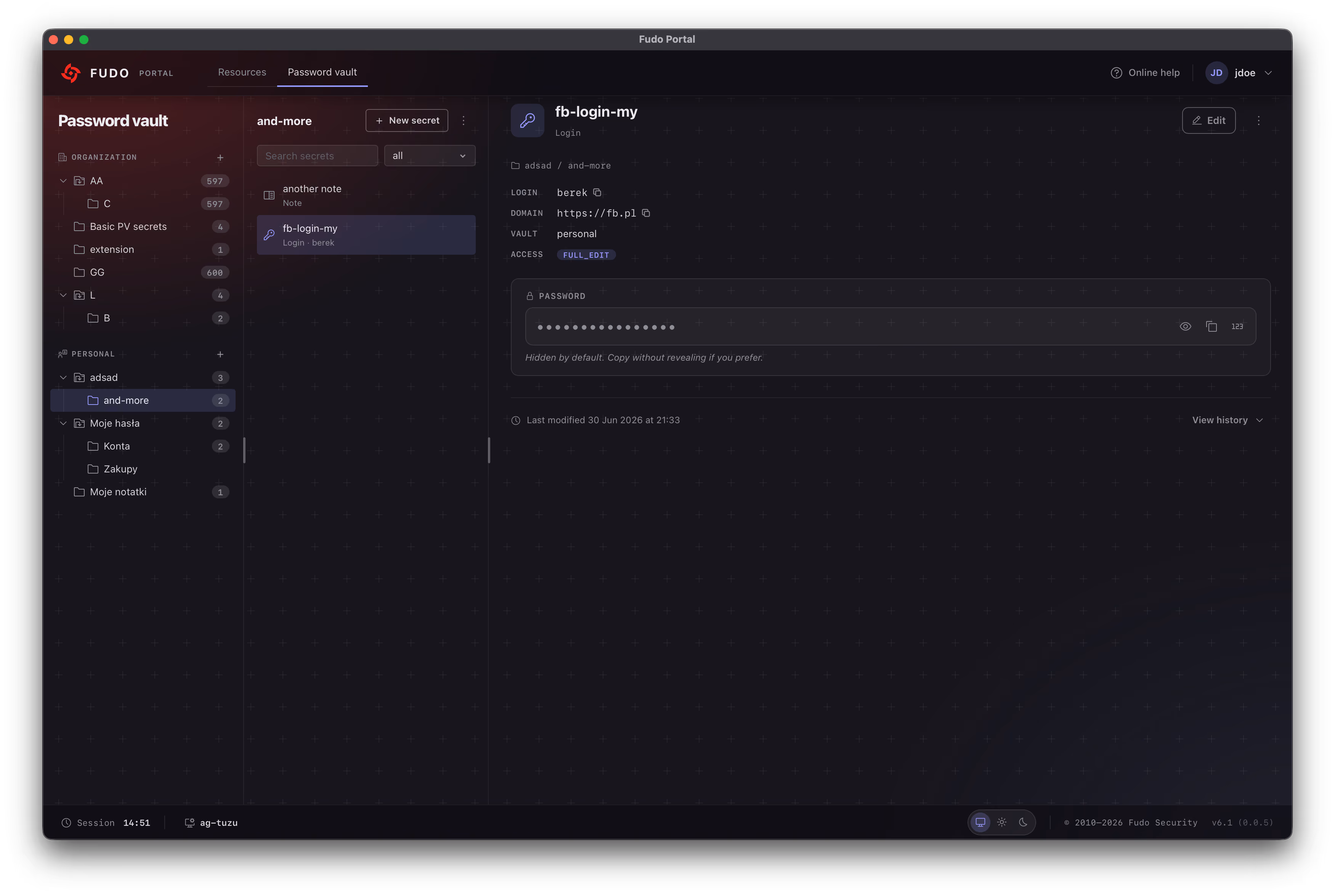Click the FULL_EDIT access badge
The height and width of the screenshot is (896, 1335).
586,255
